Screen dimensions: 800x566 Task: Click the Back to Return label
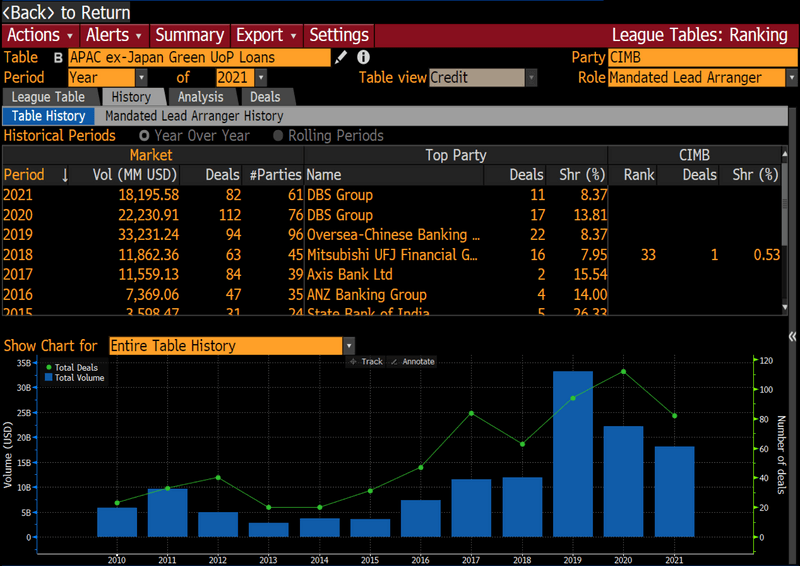tap(66, 12)
